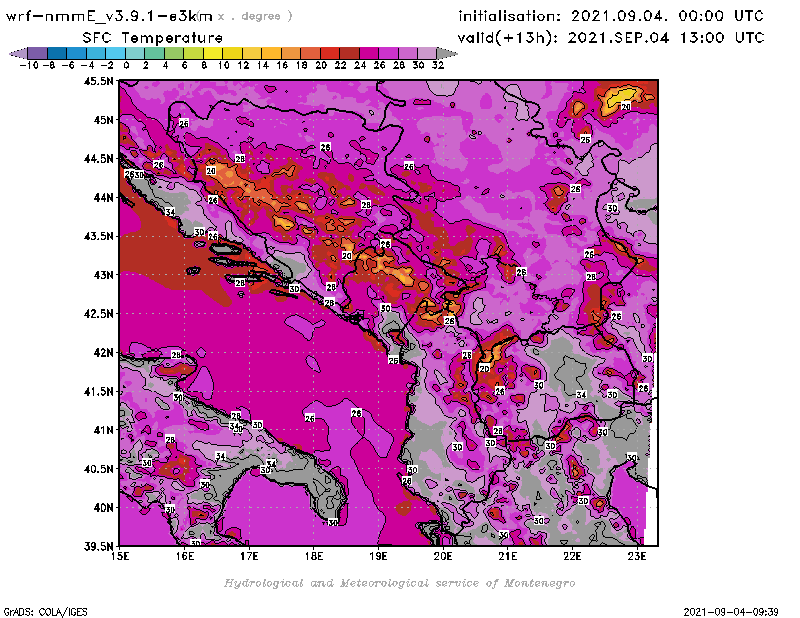Click the '18E' longitude axis label
800x618 pixels.
click(314, 556)
